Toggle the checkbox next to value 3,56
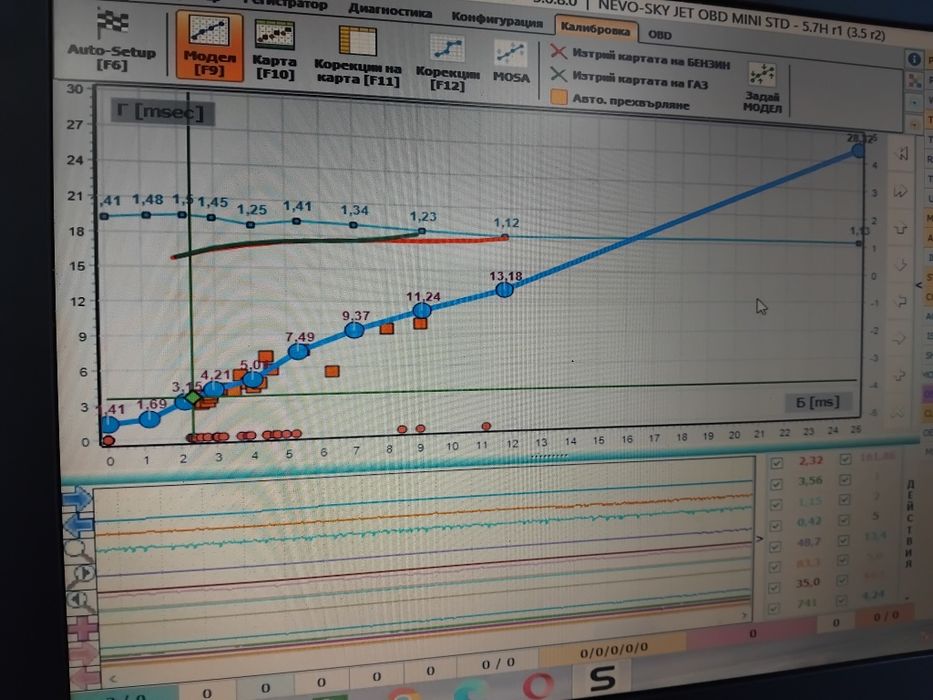Viewport: 933px width, 700px height. (776, 484)
